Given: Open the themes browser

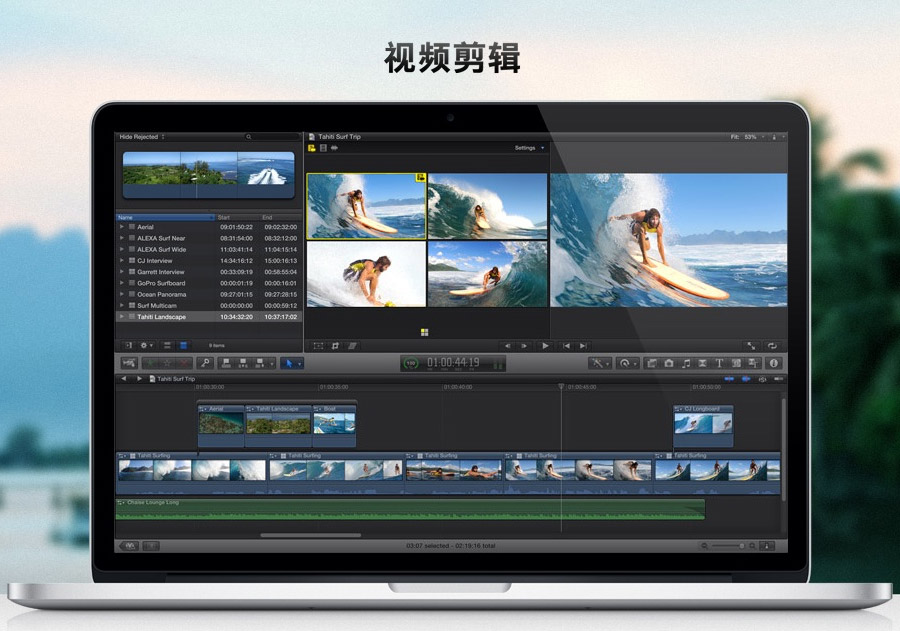Looking at the screenshot, I should 753,363.
